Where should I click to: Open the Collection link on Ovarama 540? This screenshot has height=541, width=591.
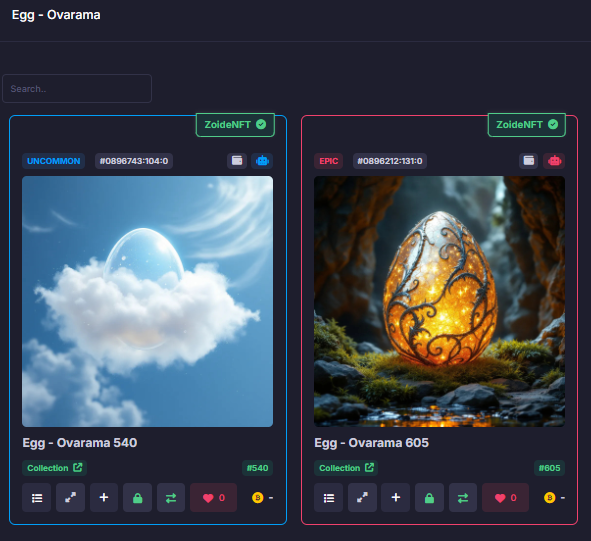(x=55, y=468)
